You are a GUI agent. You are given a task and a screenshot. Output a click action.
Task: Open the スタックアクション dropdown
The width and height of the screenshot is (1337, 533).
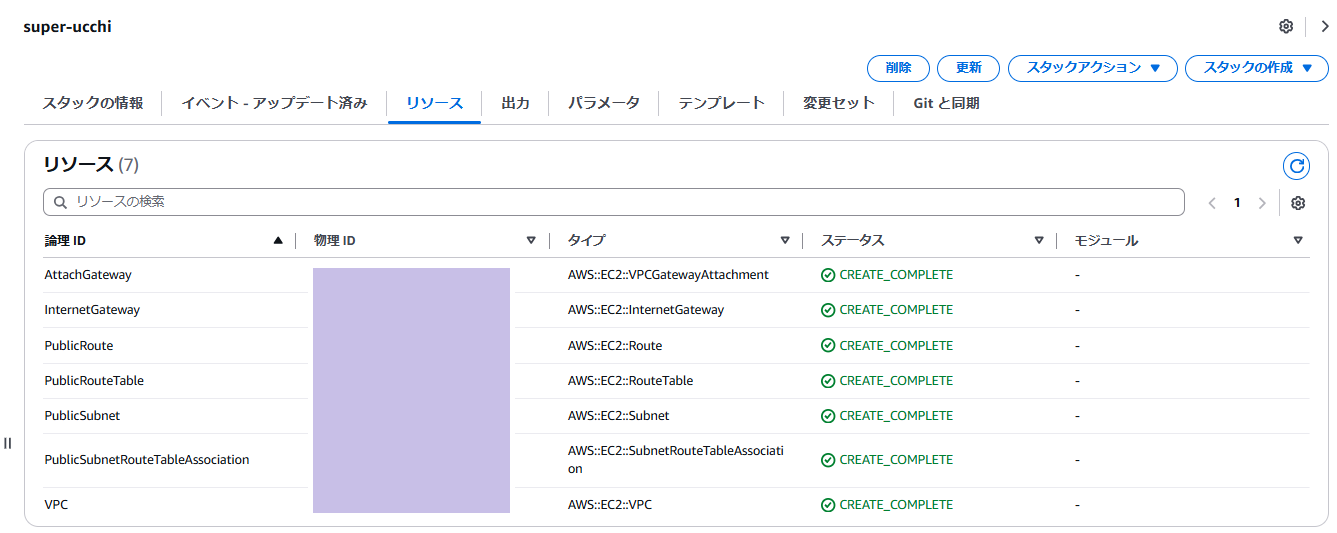point(1093,68)
